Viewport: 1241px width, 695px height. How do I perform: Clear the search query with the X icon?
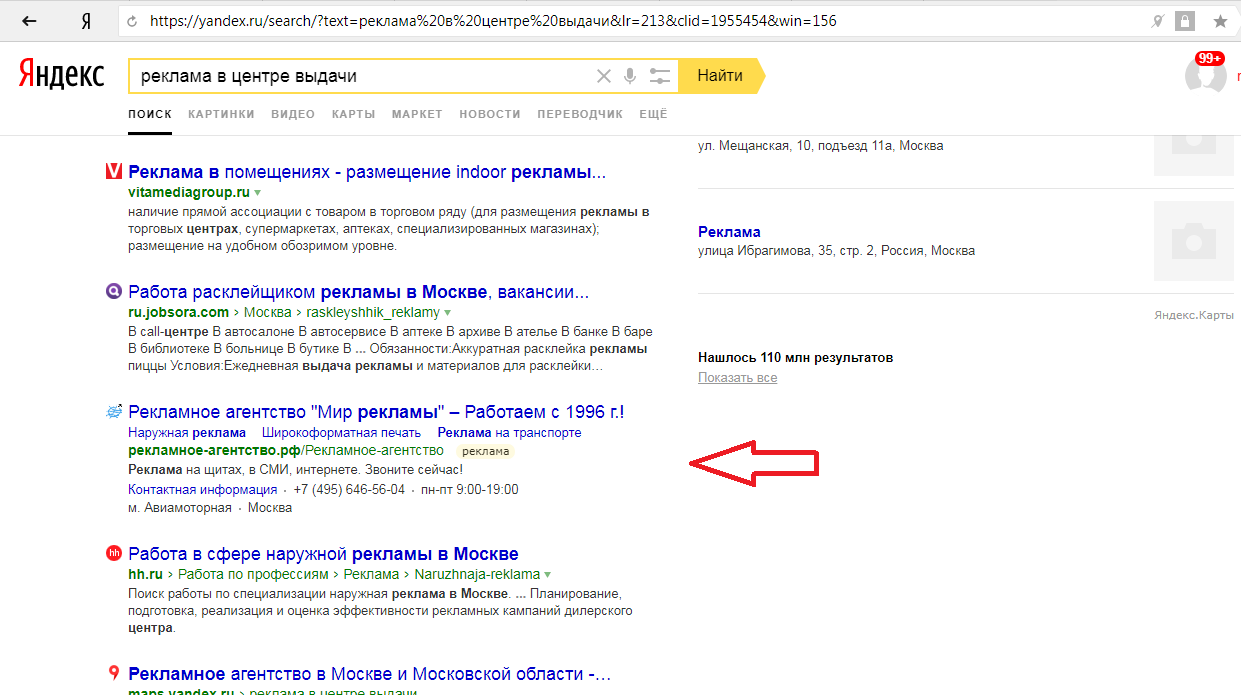[x=603, y=76]
